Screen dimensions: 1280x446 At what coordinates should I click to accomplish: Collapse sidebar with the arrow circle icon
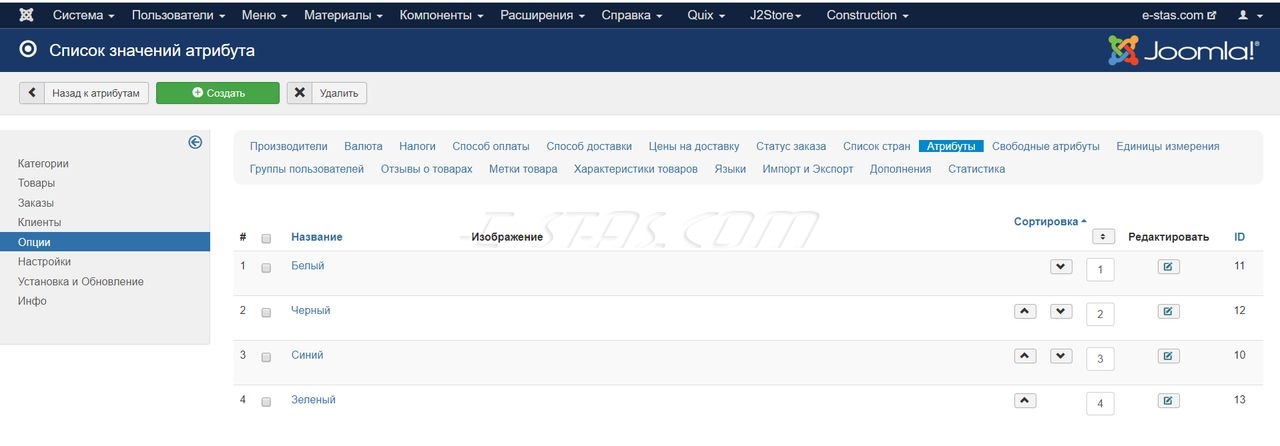point(195,142)
